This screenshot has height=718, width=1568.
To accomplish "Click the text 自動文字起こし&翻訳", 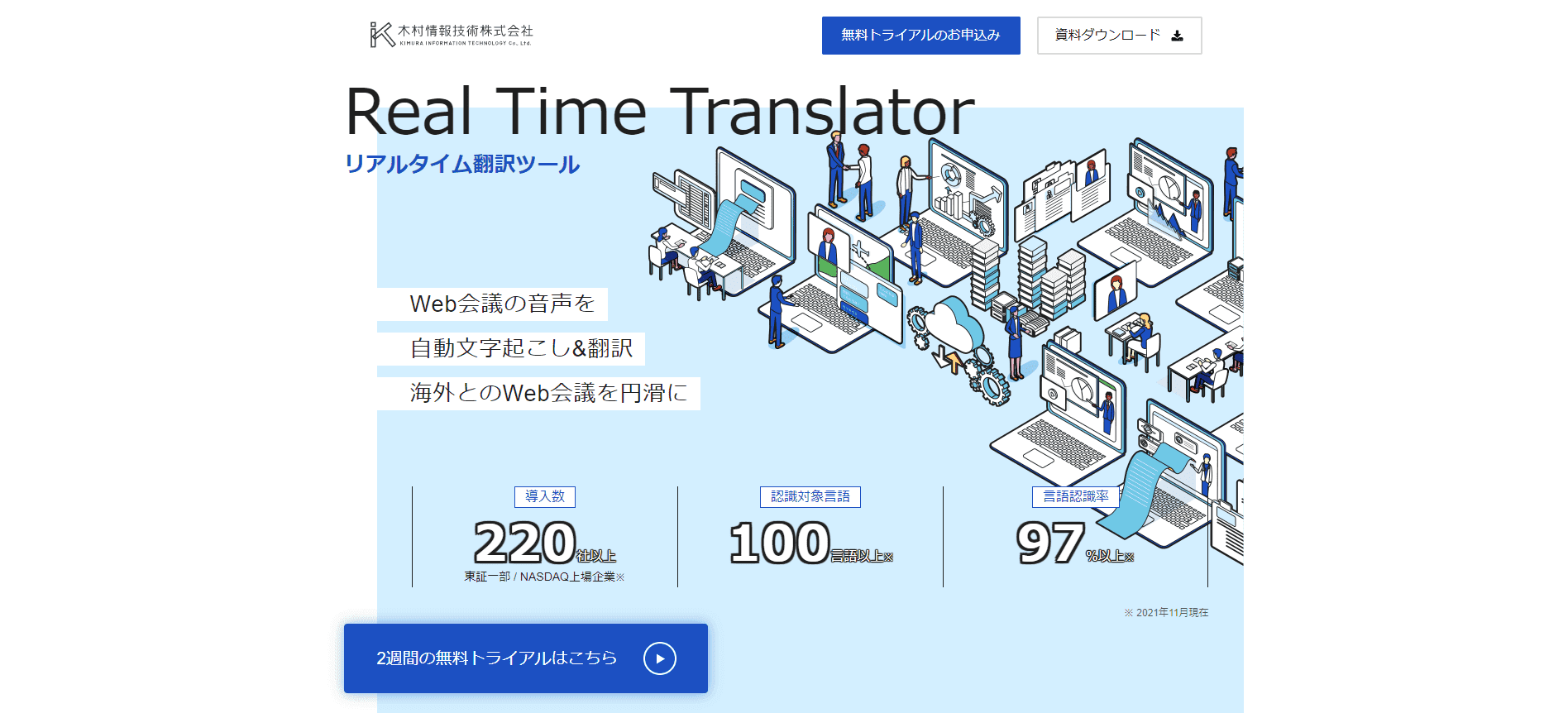I will click(x=522, y=348).
